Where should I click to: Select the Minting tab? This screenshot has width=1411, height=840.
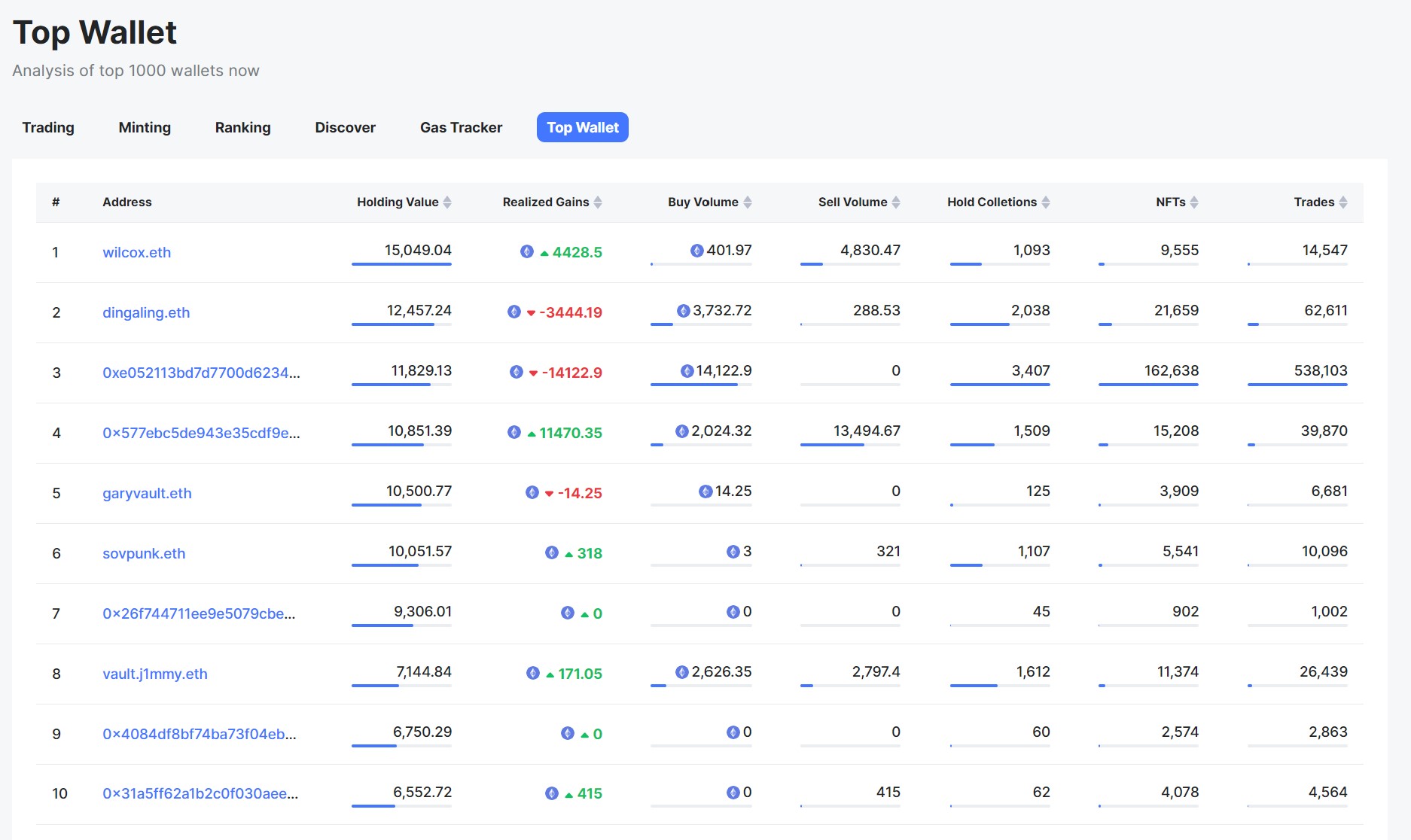(145, 127)
